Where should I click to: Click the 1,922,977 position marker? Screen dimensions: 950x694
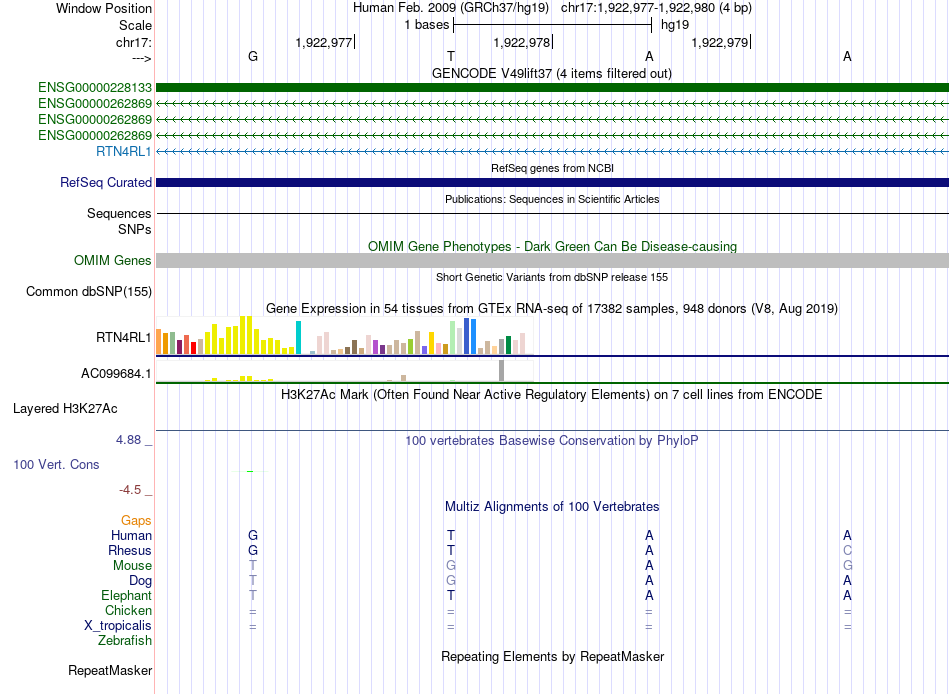click(325, 42)
